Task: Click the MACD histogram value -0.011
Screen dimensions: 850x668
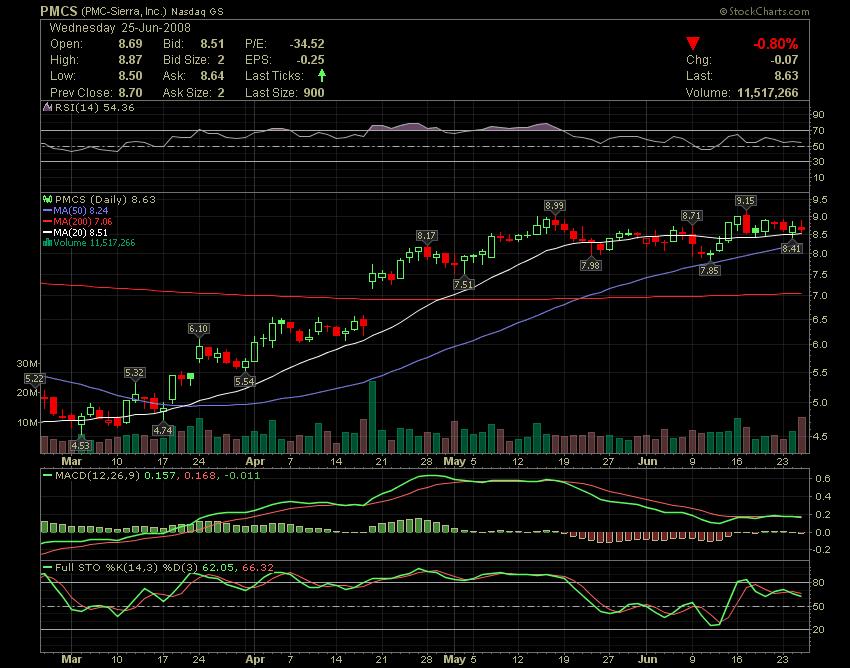Action: (x=241, y=476)
